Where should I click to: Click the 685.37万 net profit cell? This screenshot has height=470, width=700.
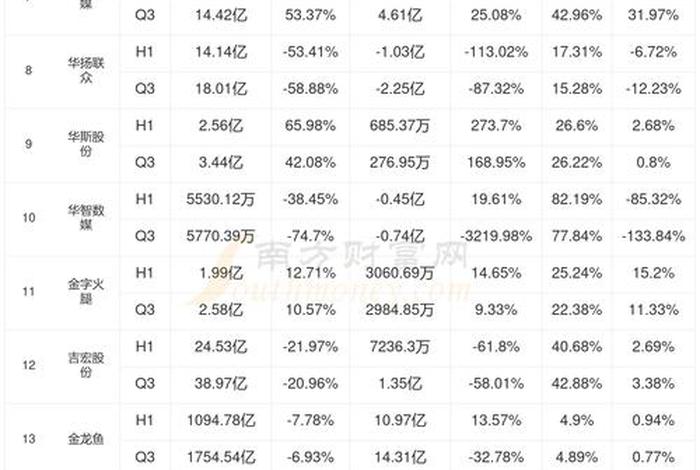[x=389, y=124]
